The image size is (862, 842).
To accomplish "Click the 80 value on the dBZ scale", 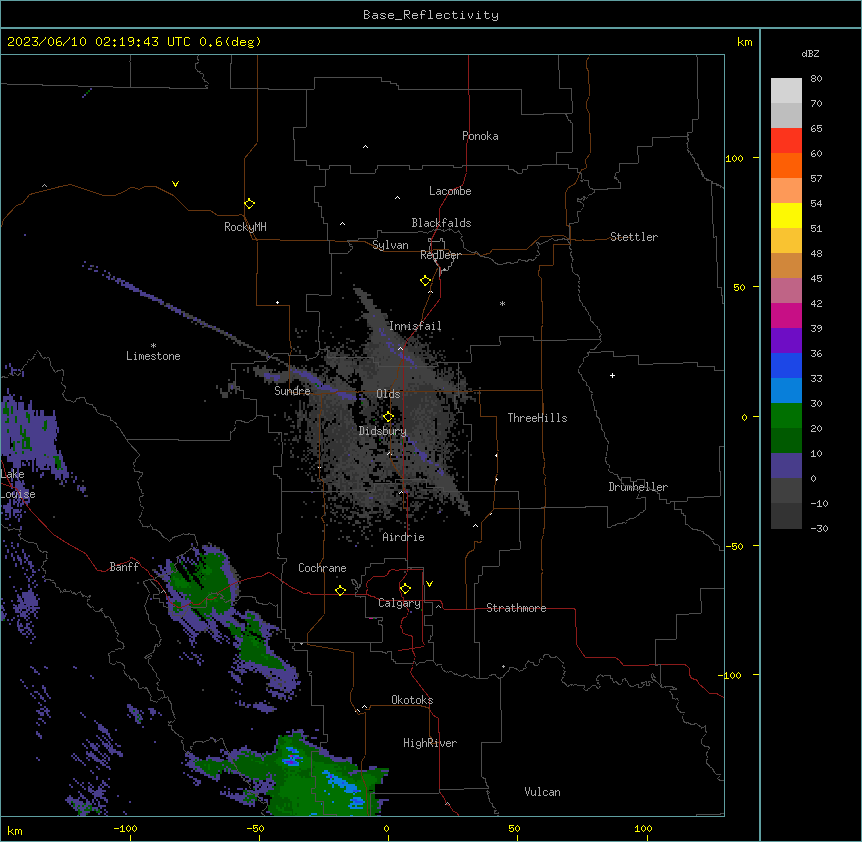I will (816, 79).
